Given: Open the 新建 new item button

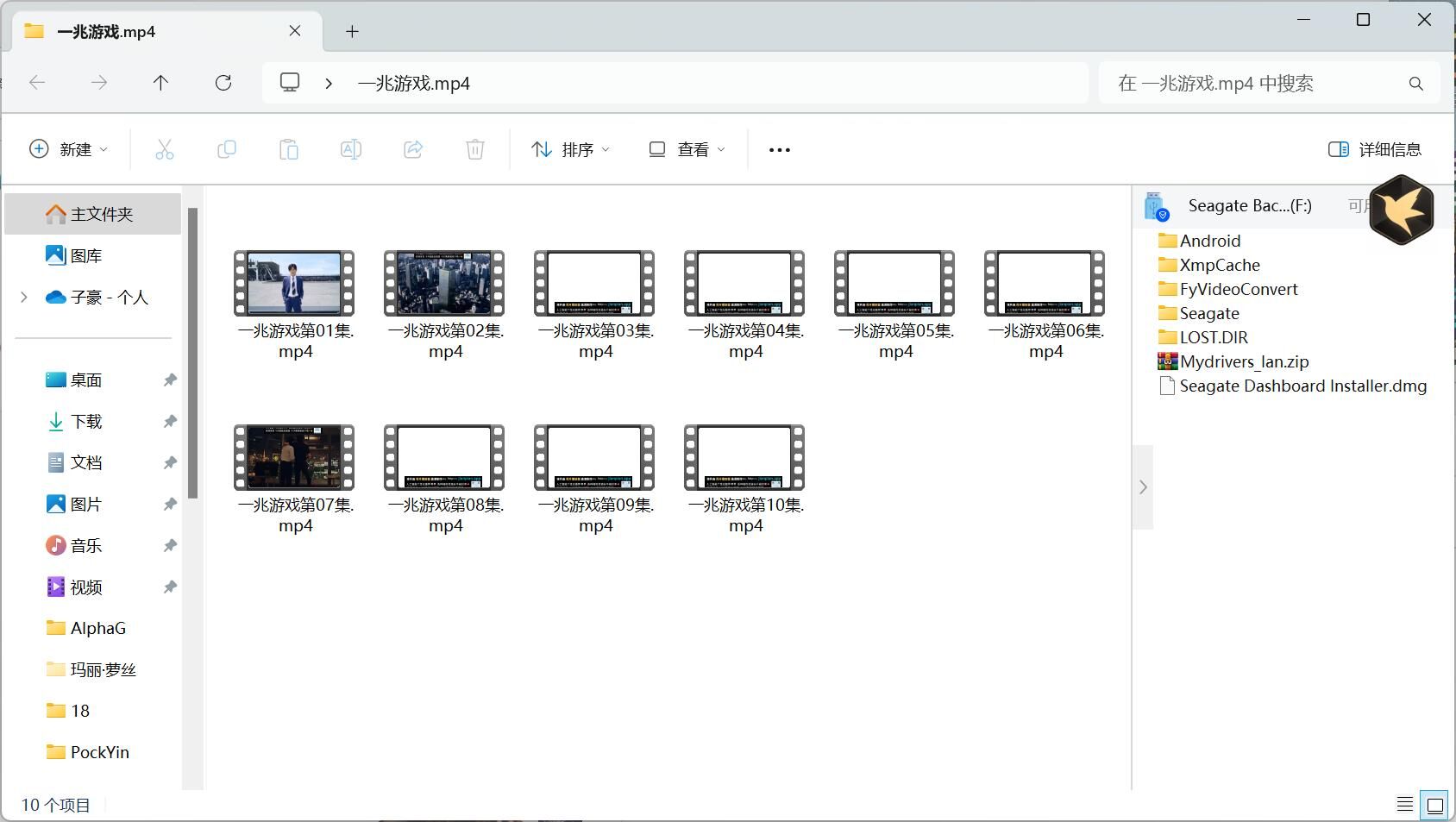Looking at the screenshot, I should [69, 149].
